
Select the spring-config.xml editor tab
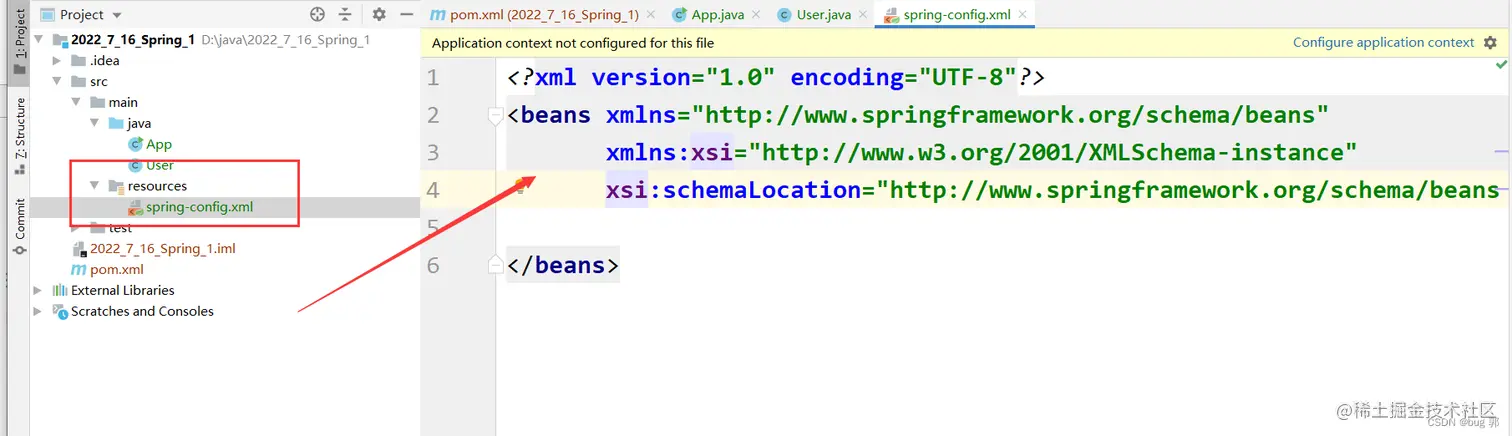[x=956, y=14]
